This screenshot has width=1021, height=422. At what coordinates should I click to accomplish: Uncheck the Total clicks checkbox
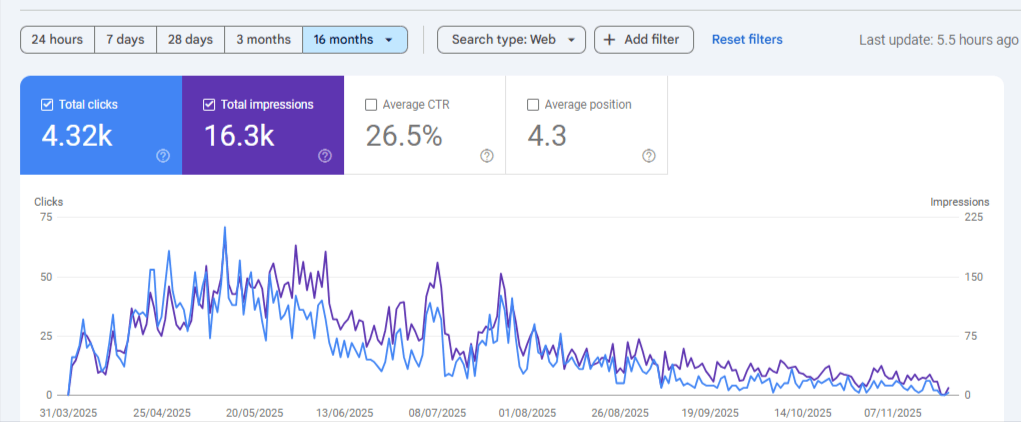point(47,104)
